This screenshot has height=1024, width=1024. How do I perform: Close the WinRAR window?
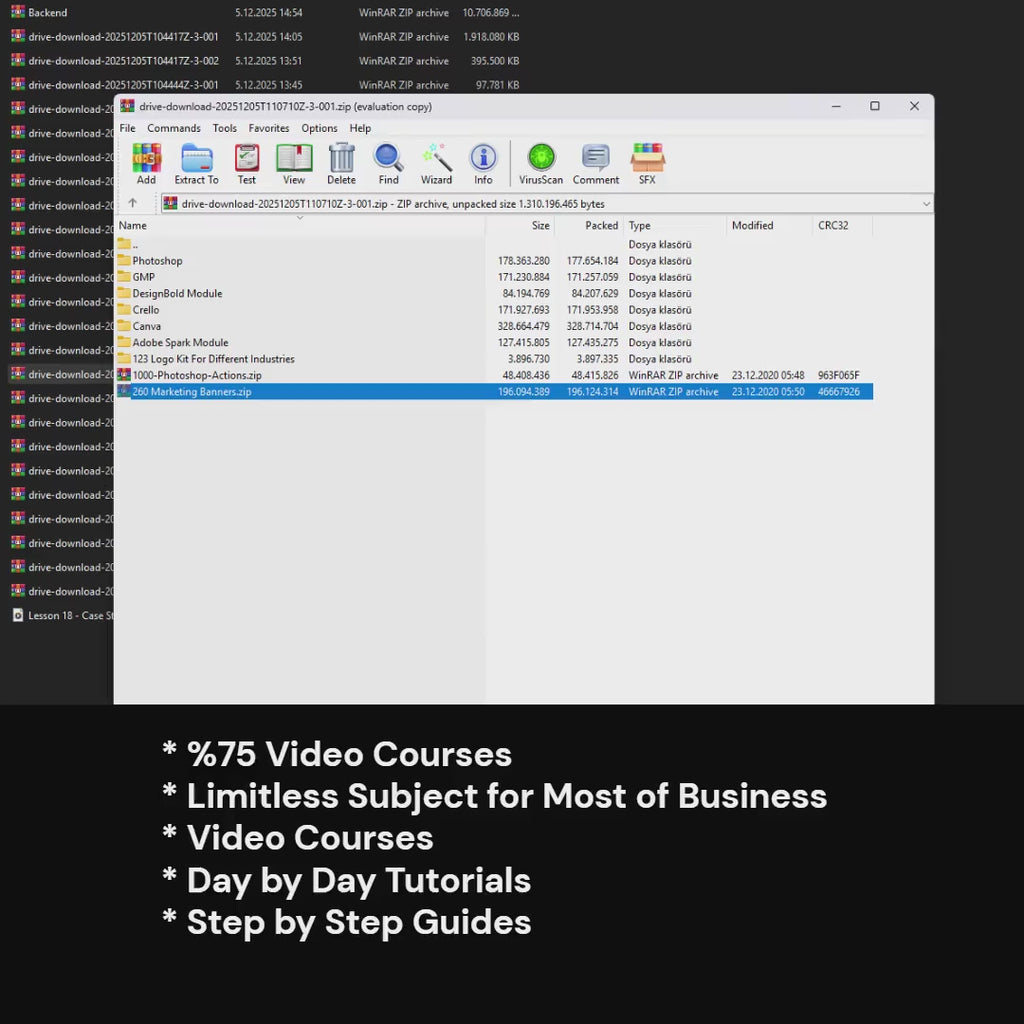(x=914, y=106)
